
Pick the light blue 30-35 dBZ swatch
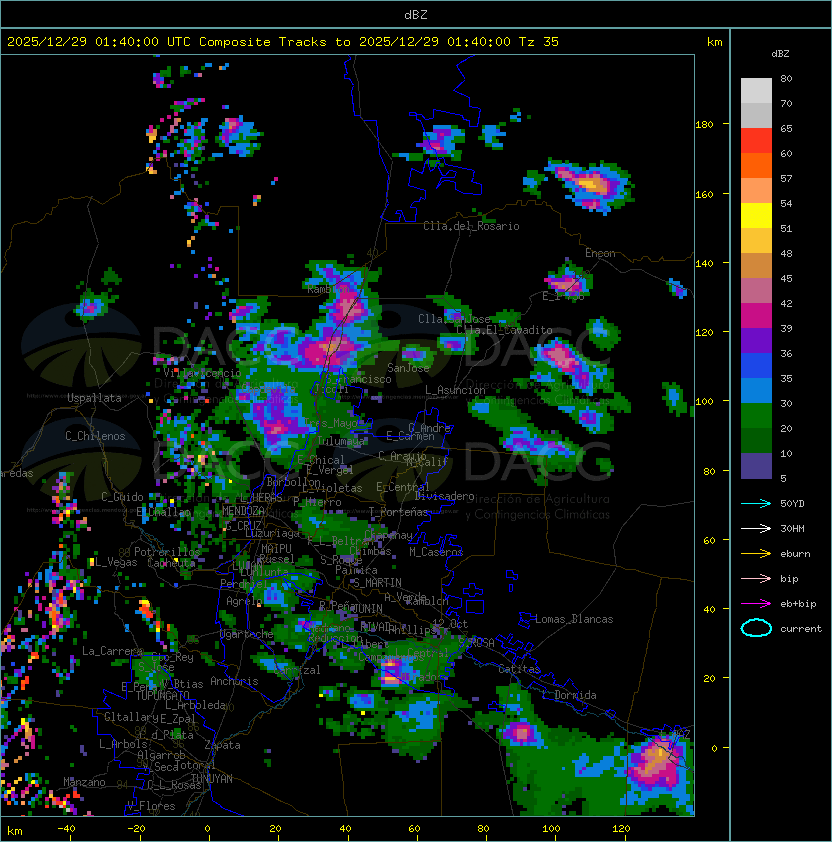pyautogui.click(x=756, y=391)
